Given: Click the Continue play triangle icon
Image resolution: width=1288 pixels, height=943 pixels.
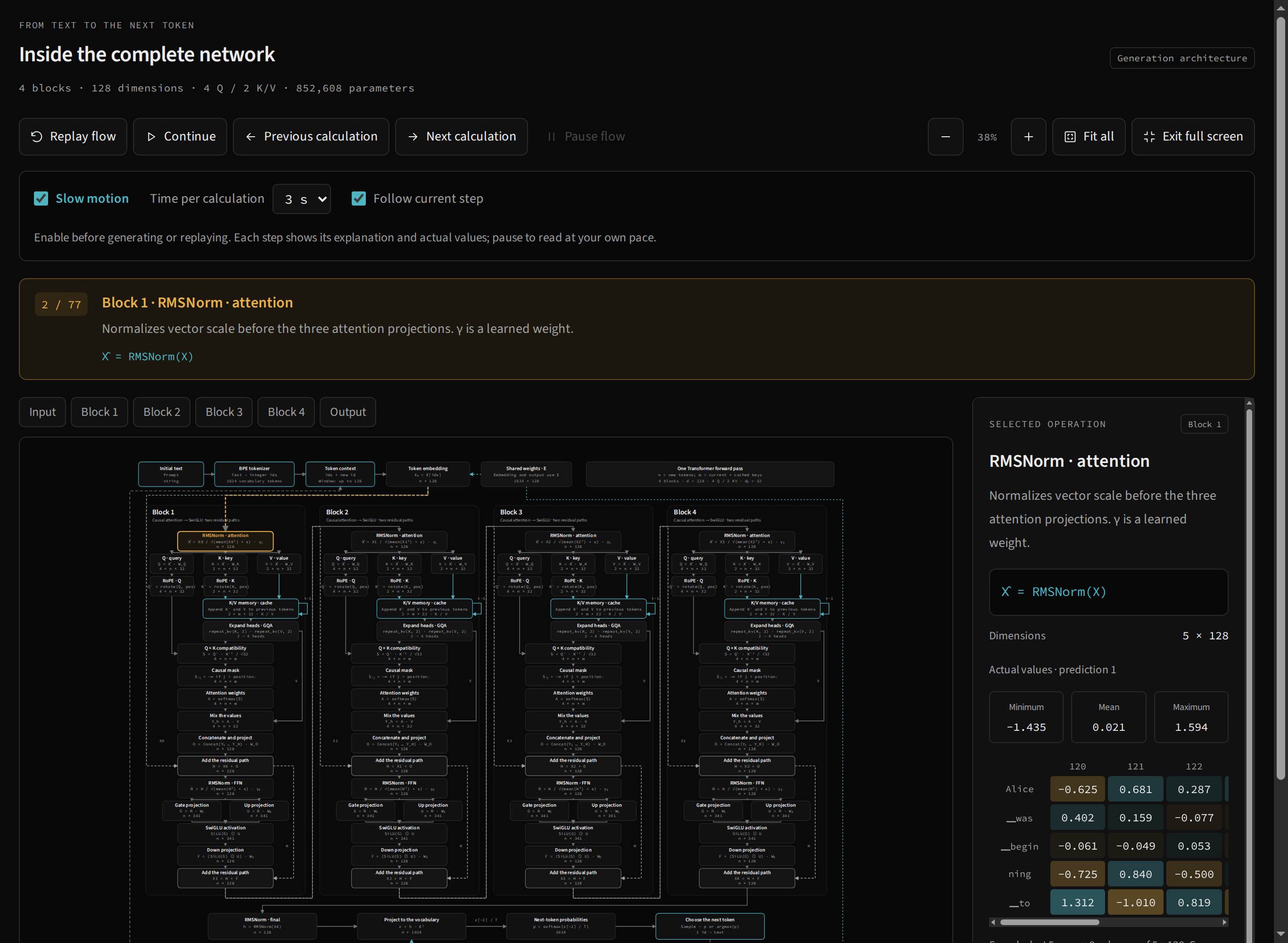Looking at the screenshot, I should pyautogui.click(x=151, y=136).
